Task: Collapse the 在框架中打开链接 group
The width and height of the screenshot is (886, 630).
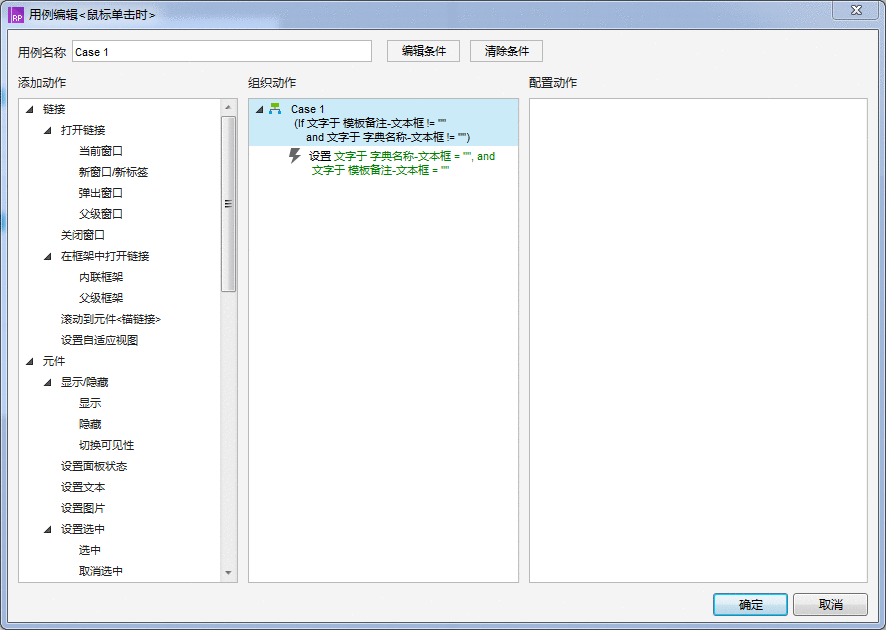Action: (48, 257)
